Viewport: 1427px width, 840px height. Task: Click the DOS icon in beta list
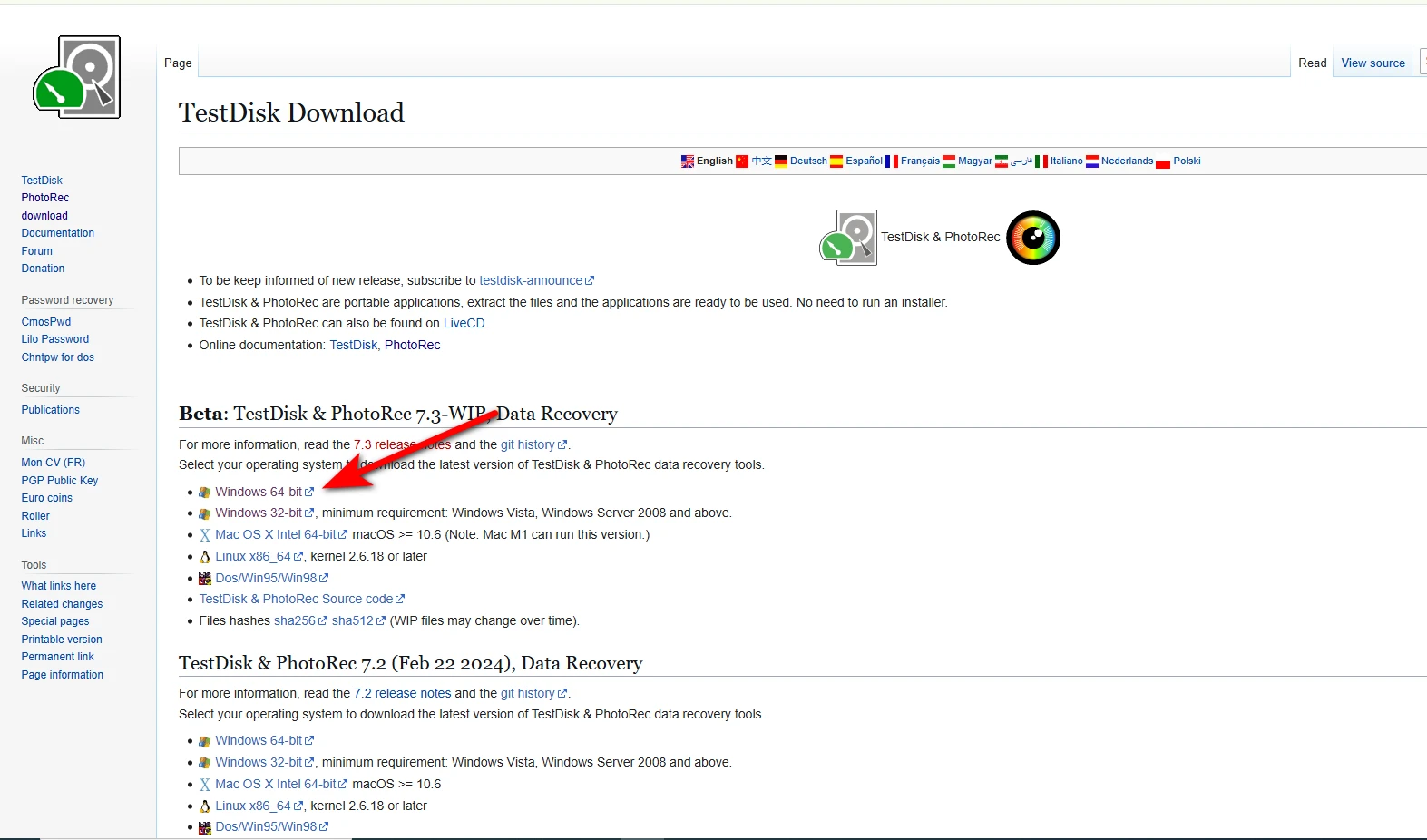click(x=205, y=579)
